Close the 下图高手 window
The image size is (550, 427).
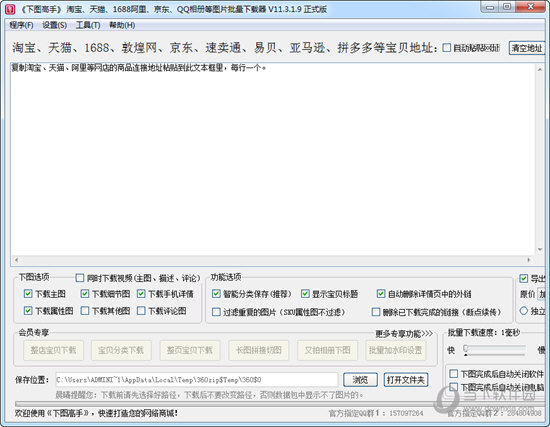pos(531,7)
